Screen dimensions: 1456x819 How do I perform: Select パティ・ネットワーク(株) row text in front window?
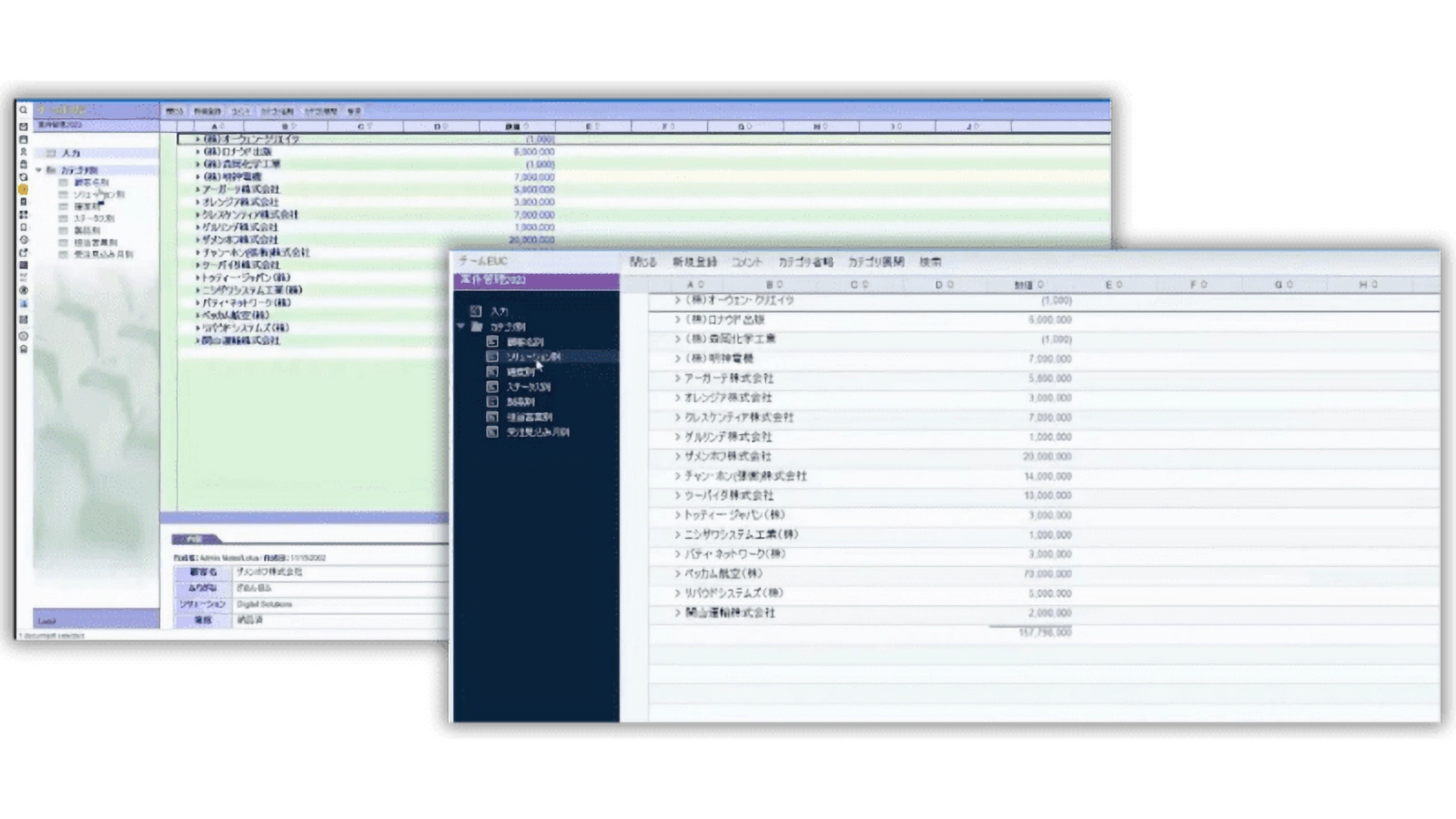coord(735,554)
